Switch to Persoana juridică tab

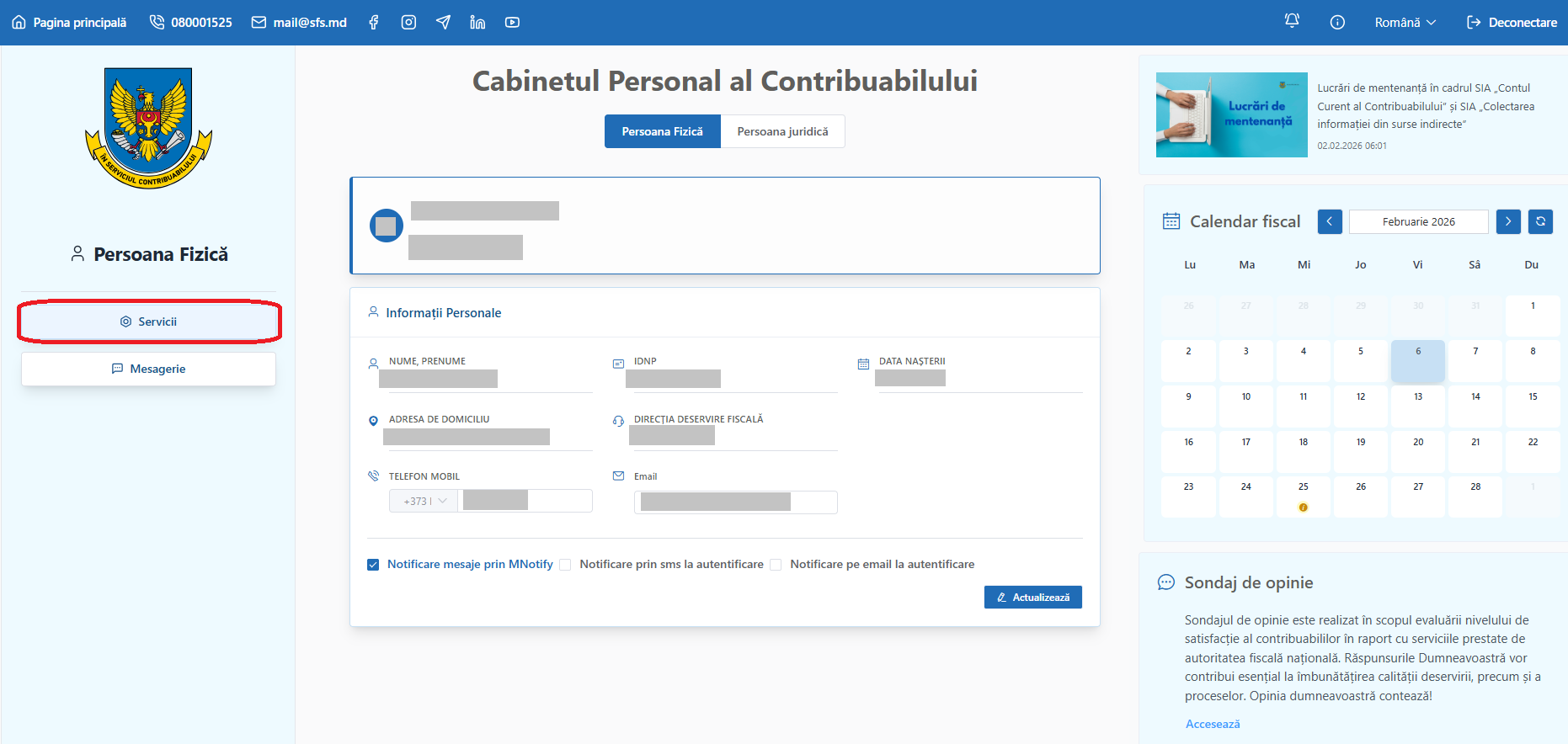782,131
